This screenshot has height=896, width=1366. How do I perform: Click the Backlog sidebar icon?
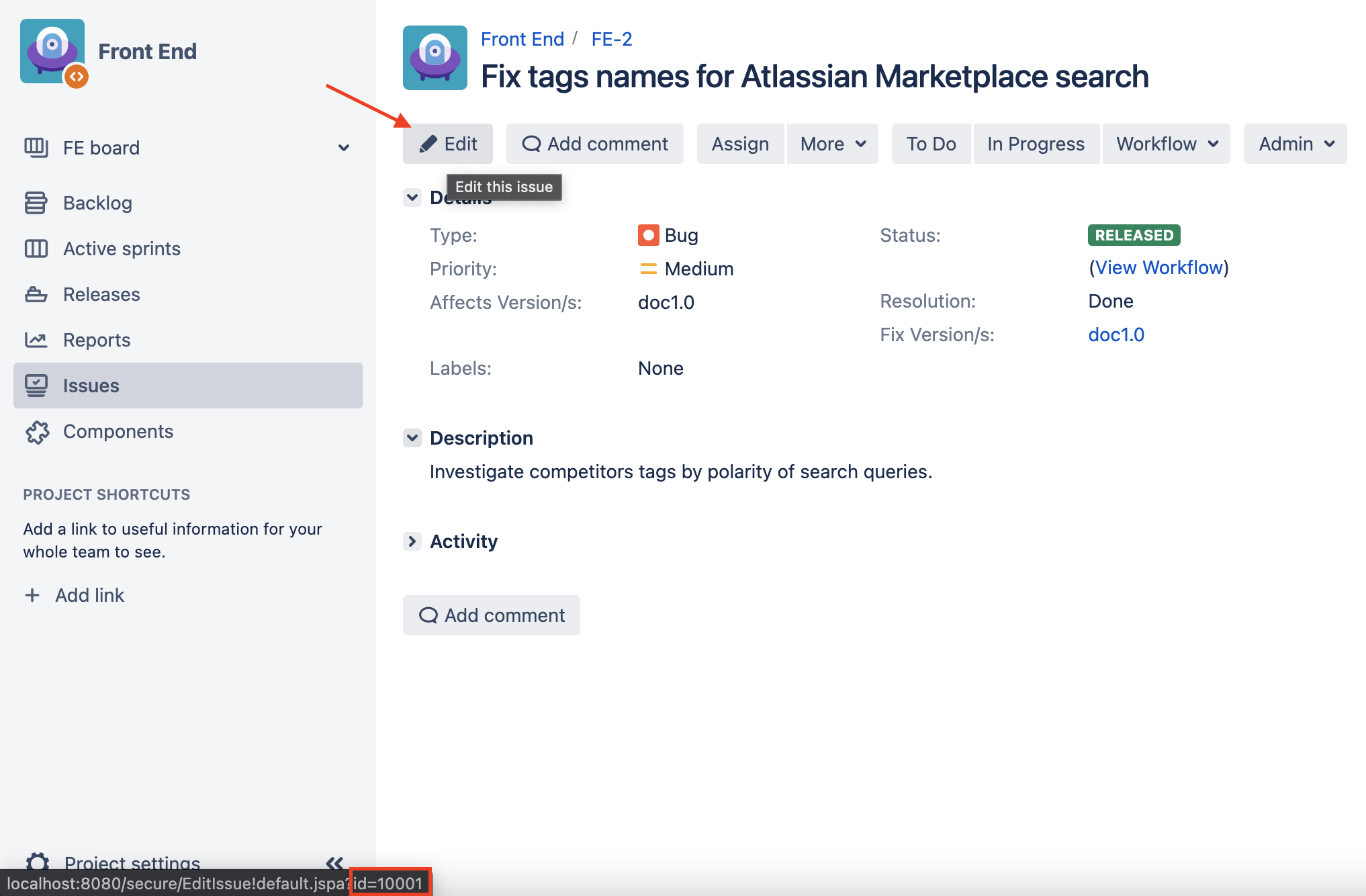tap(36, 203)
